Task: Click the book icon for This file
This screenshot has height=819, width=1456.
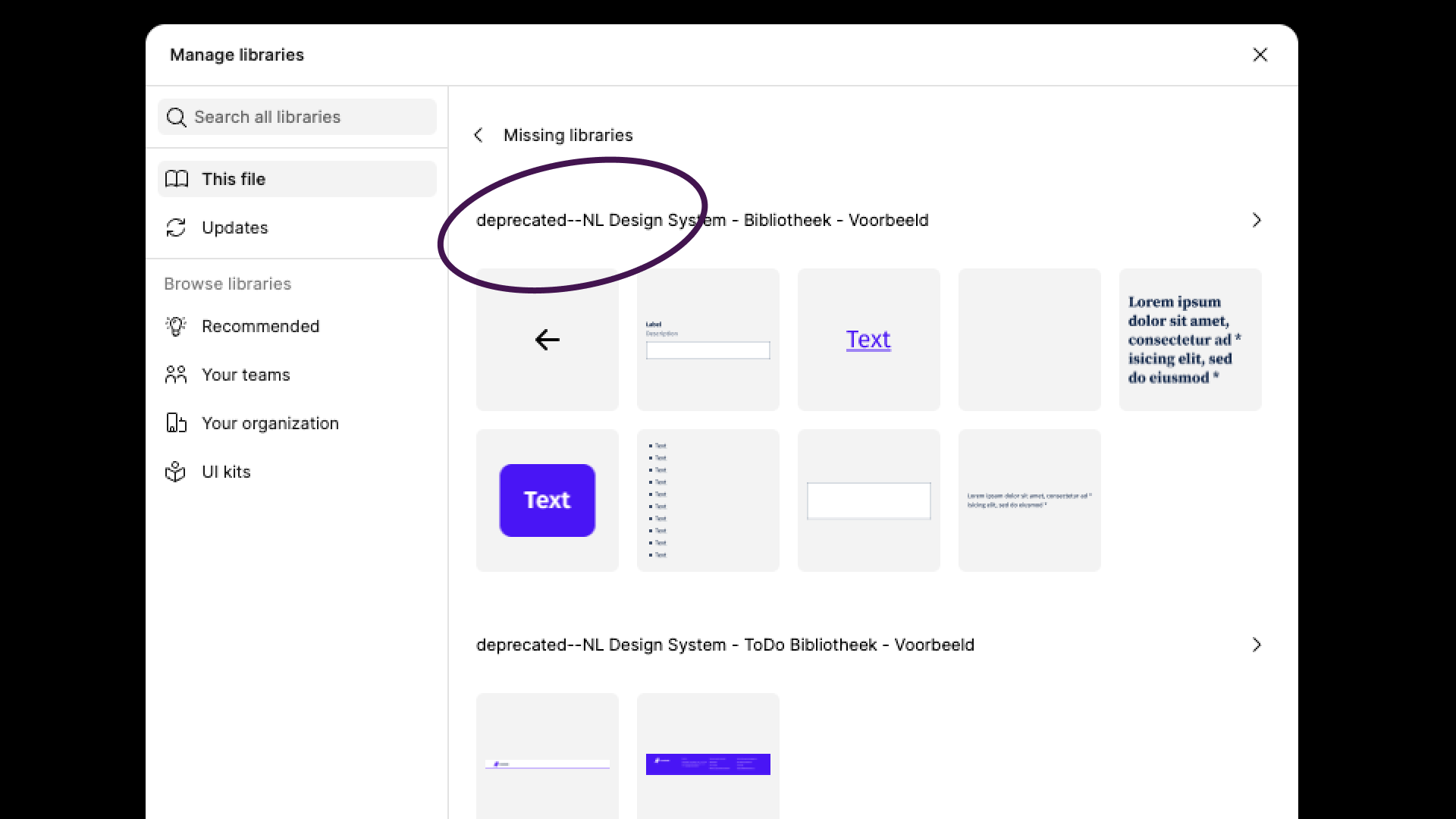Action: [177, 179]
